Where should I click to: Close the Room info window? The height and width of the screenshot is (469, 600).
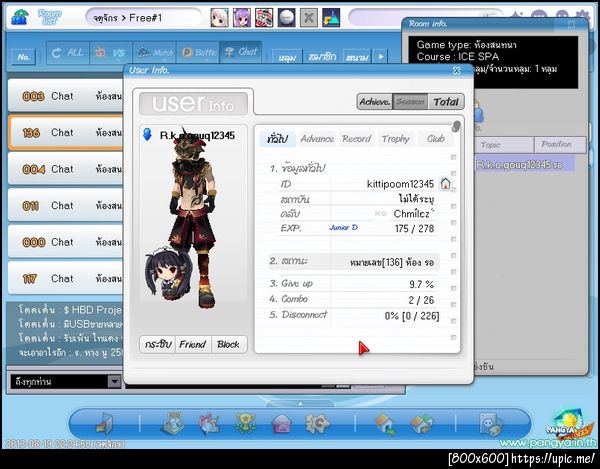572,24
